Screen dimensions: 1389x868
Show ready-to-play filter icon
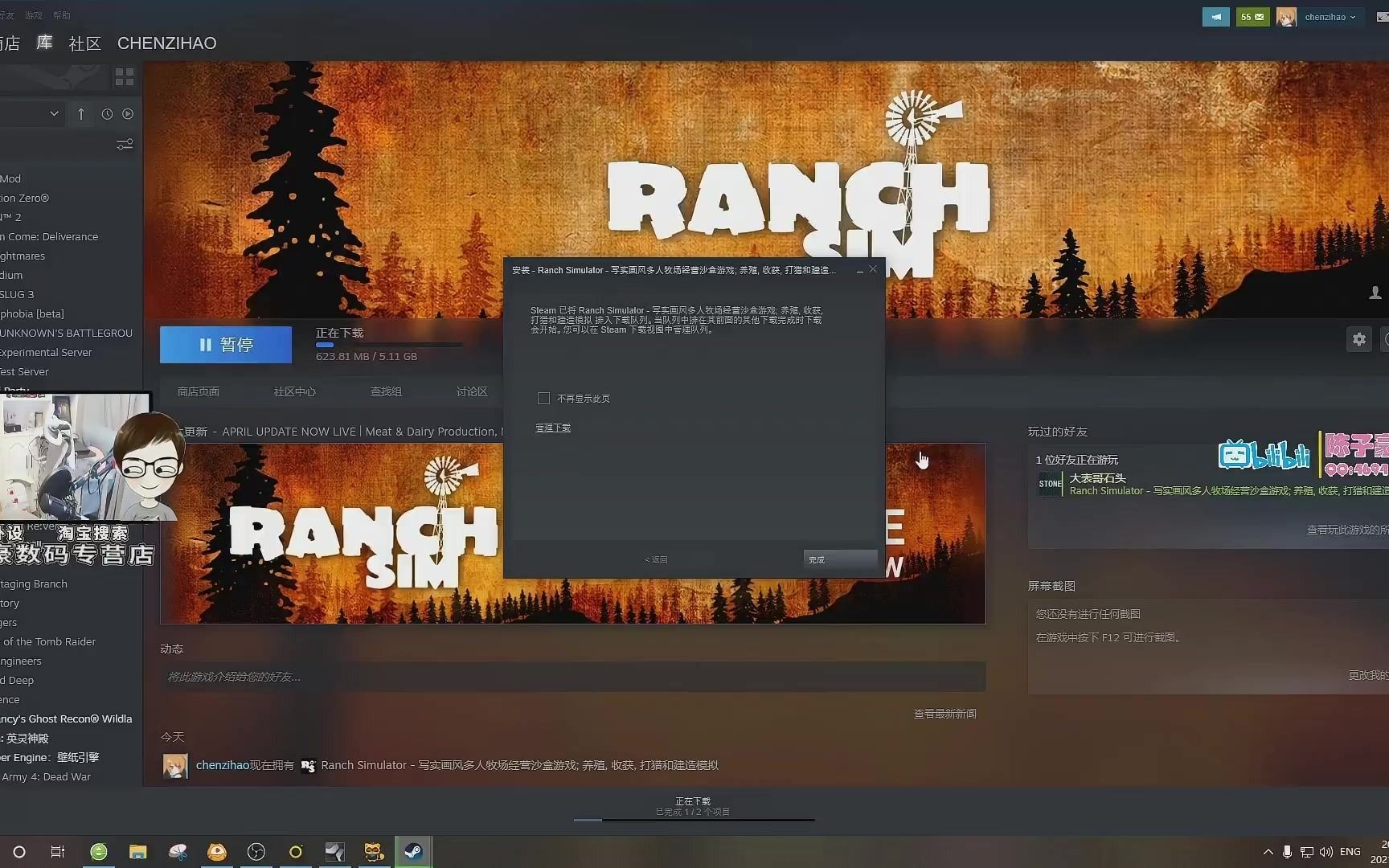(128, 114)
